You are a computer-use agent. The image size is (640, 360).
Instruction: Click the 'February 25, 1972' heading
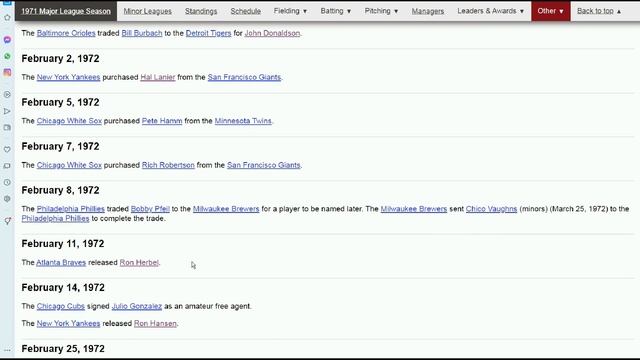pyautogui.click(x=63, y=349)
